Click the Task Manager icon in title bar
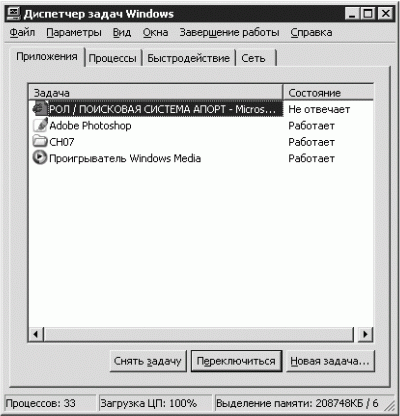The height and width of the screenshot is (416, 400). click(14, 13)
